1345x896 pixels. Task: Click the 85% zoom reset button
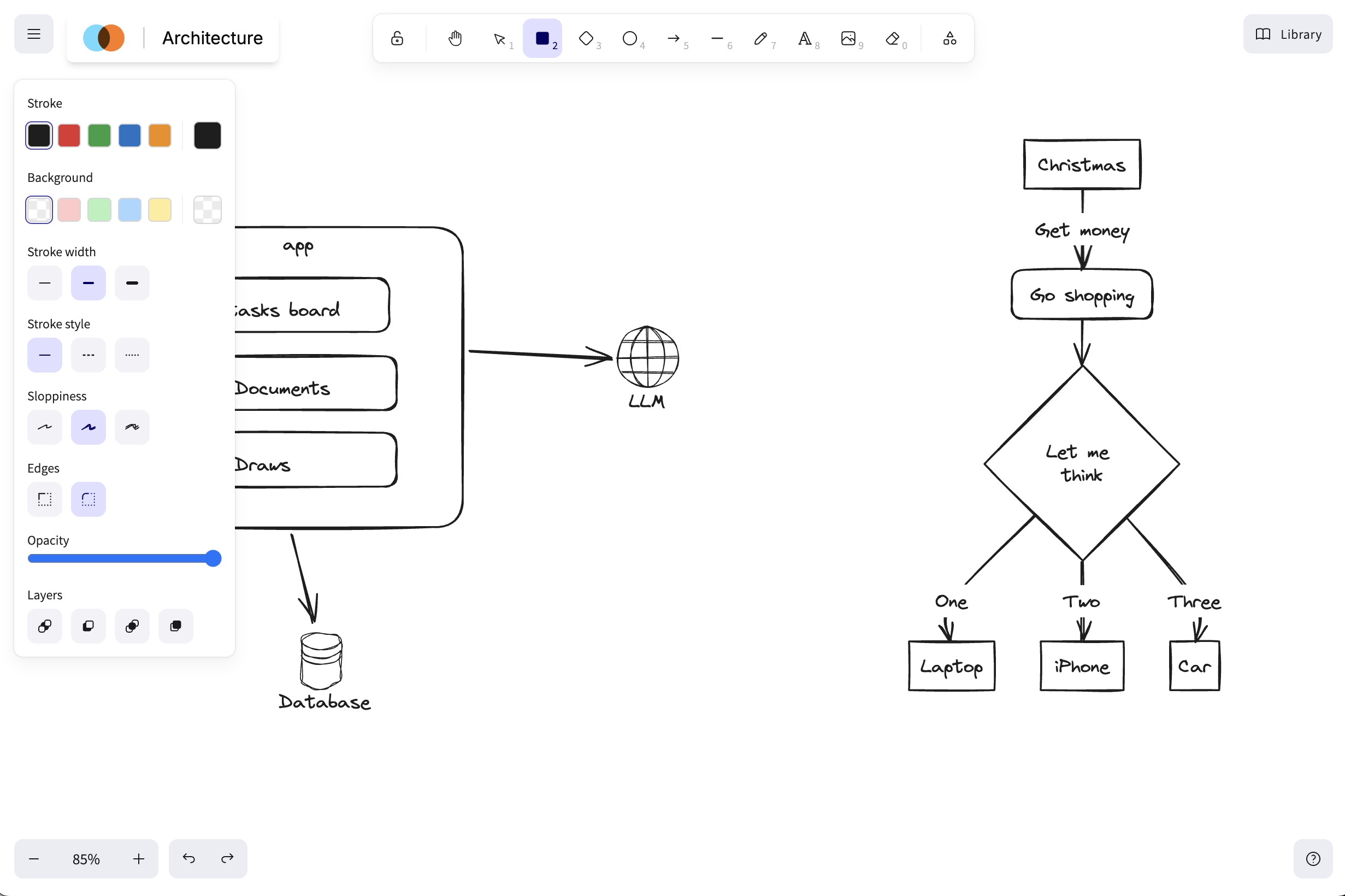click(86, 858)
